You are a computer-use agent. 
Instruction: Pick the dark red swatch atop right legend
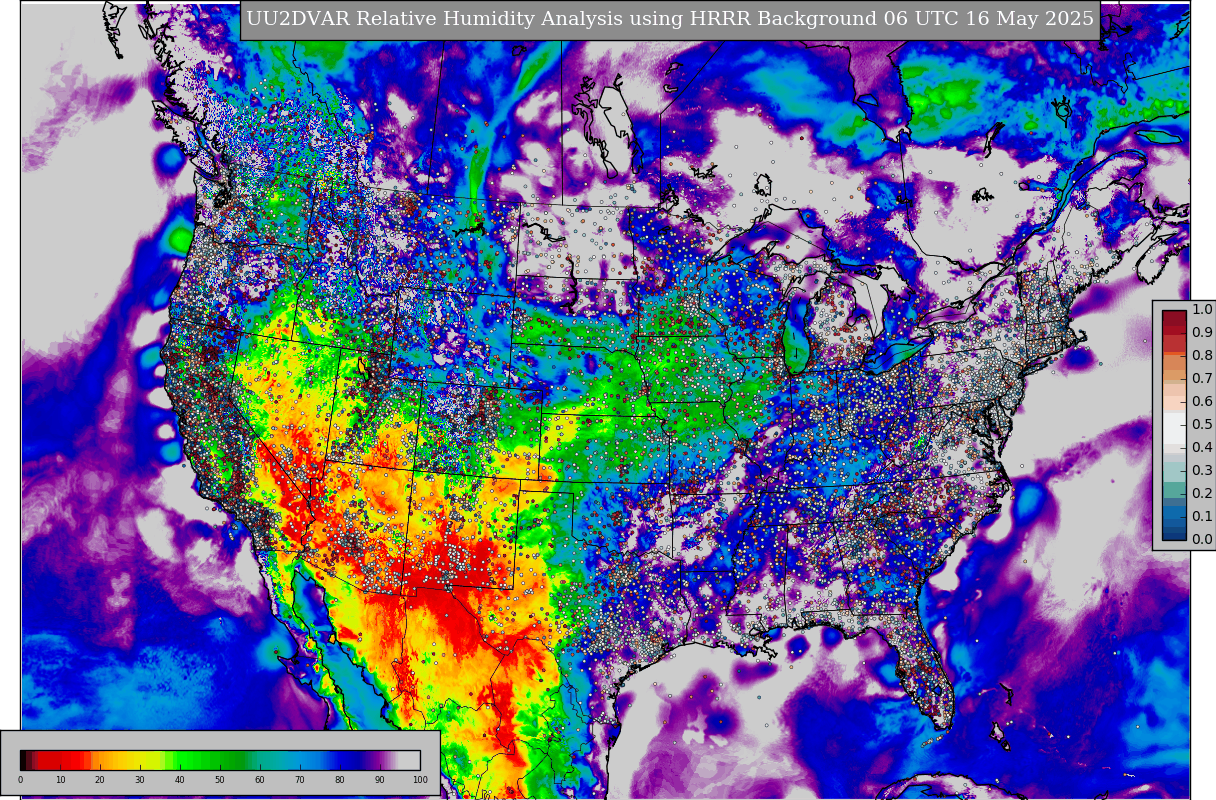tap(1174, 316)
